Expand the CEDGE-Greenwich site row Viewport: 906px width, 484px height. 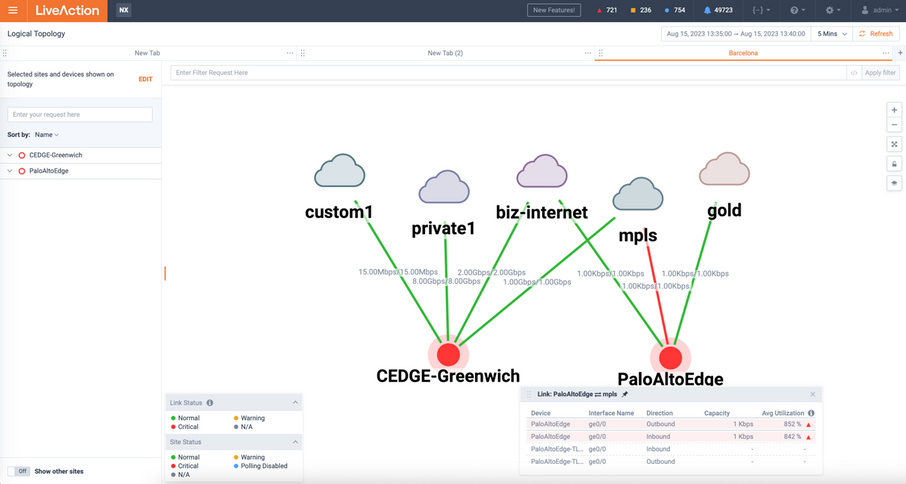(x=10, y=155)
